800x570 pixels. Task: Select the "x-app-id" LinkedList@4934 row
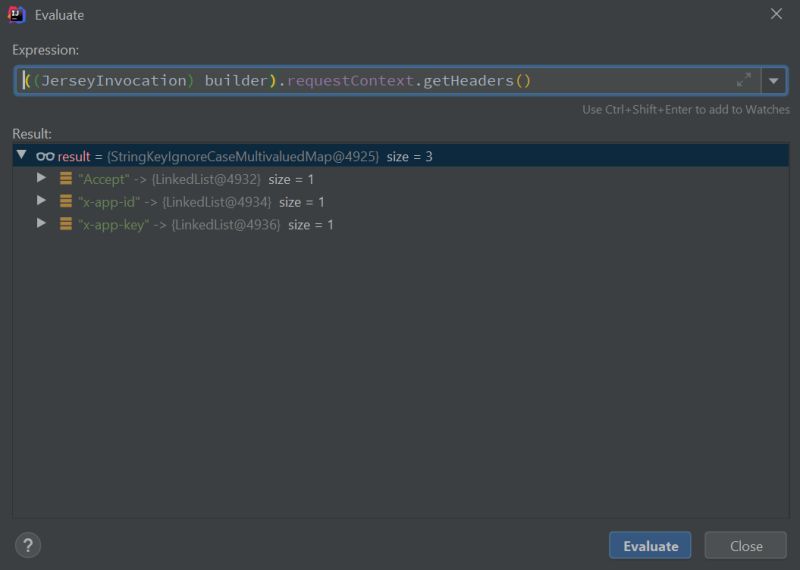click(401, 202)
